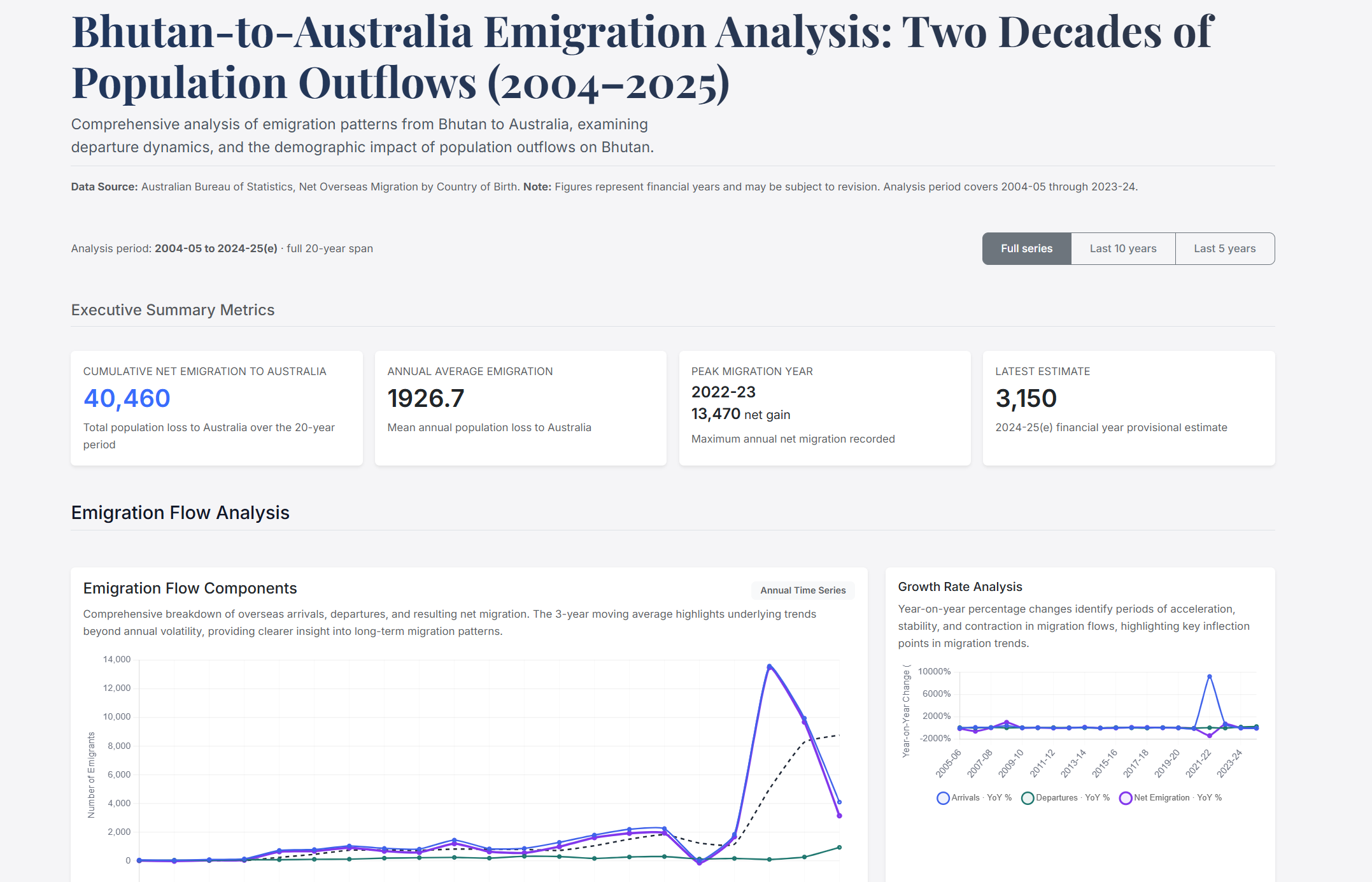
Task: Click the Annual Average Emigration card
Action: [520, 408]
